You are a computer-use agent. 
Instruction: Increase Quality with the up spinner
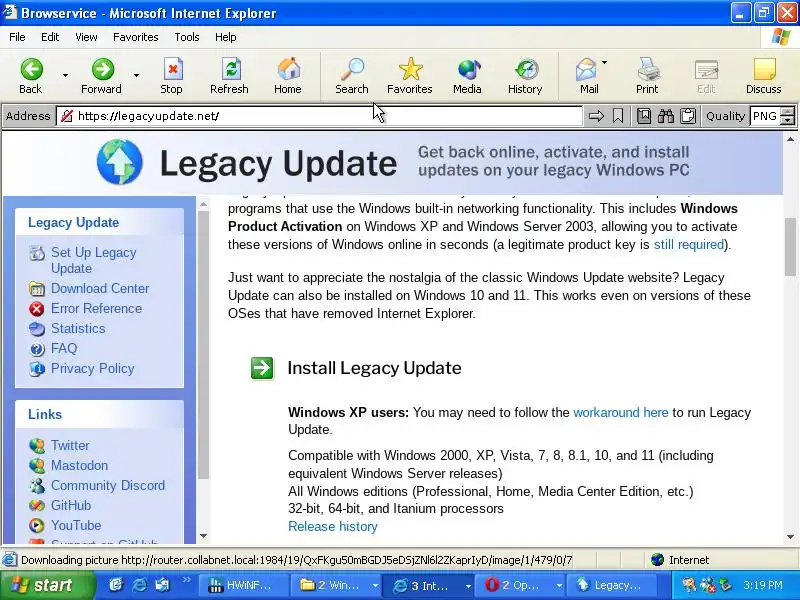789,112
